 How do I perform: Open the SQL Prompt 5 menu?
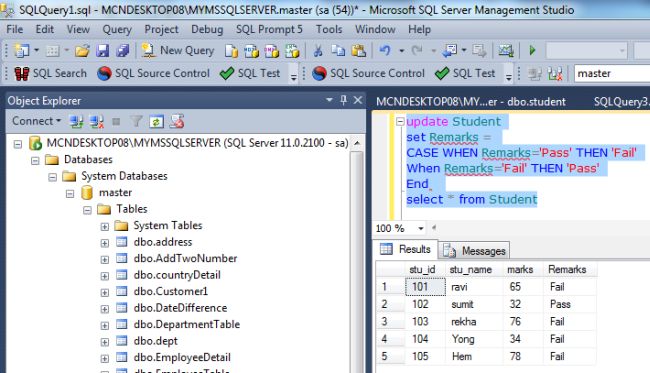[x=269, y=29]
